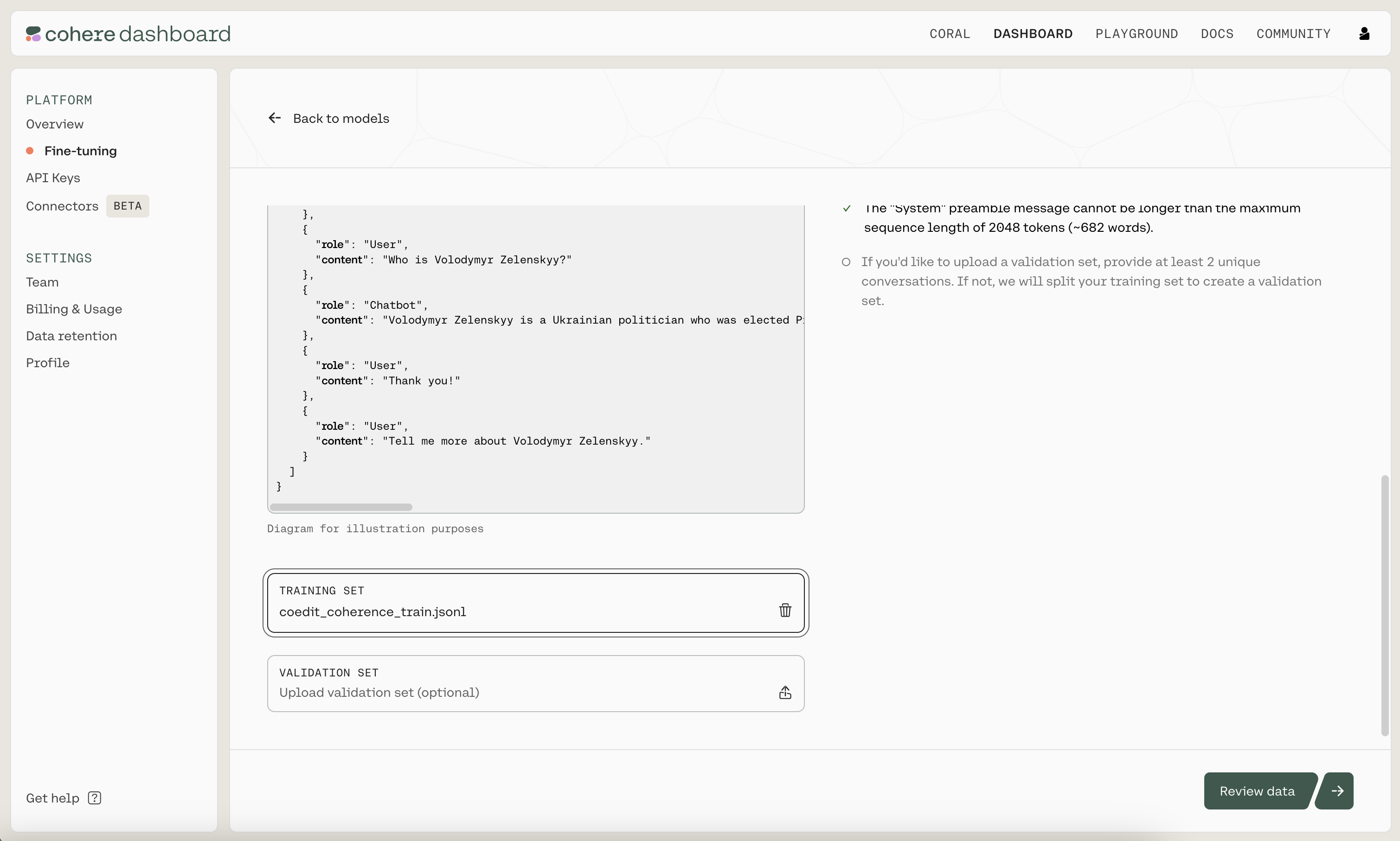Select Overview in the sidebar

54,124
